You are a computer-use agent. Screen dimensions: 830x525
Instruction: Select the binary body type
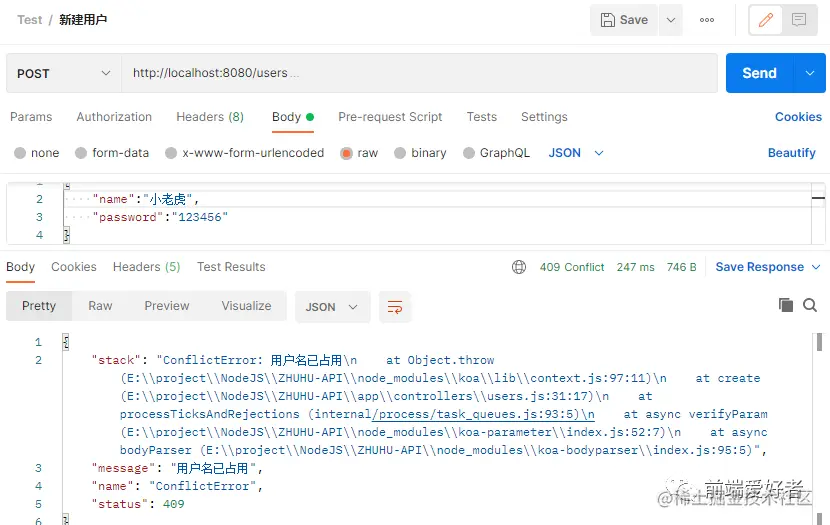pyautogui.click(x=420, y=153)
